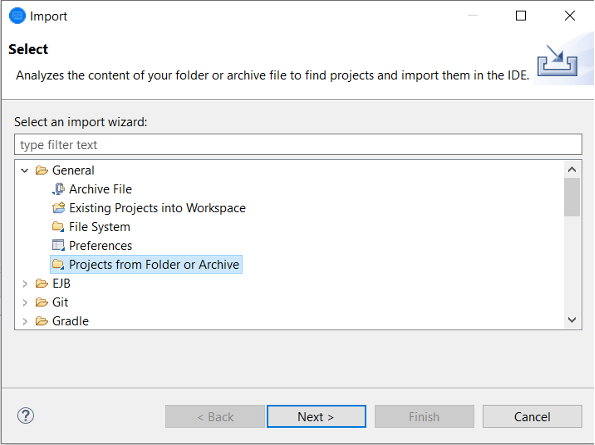The image size is (595, 445).
Task: Cancel the Import dialog
Action: pos(532,417)
